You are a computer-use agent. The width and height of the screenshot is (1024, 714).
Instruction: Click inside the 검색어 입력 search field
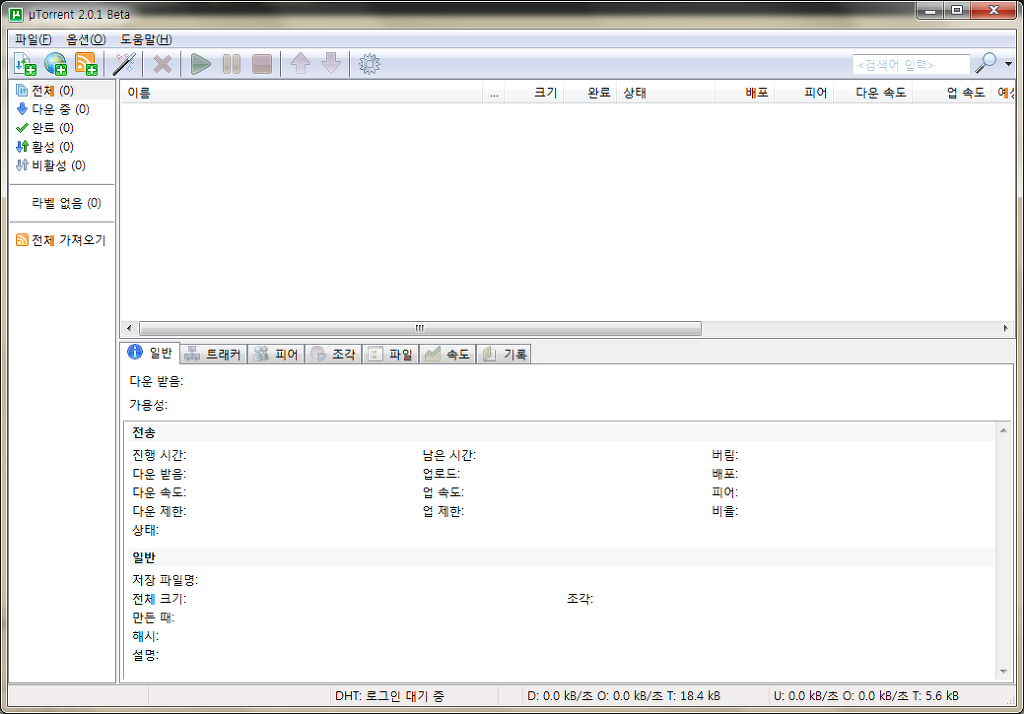coord(910,65)
